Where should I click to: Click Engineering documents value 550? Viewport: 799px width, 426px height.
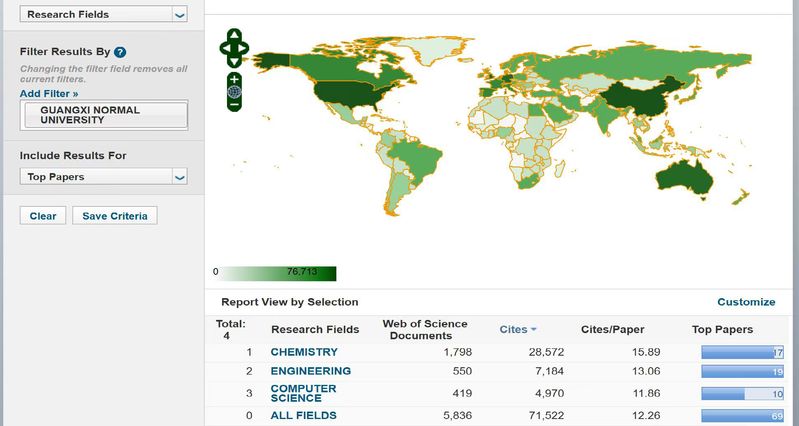(x=462, y=371)
